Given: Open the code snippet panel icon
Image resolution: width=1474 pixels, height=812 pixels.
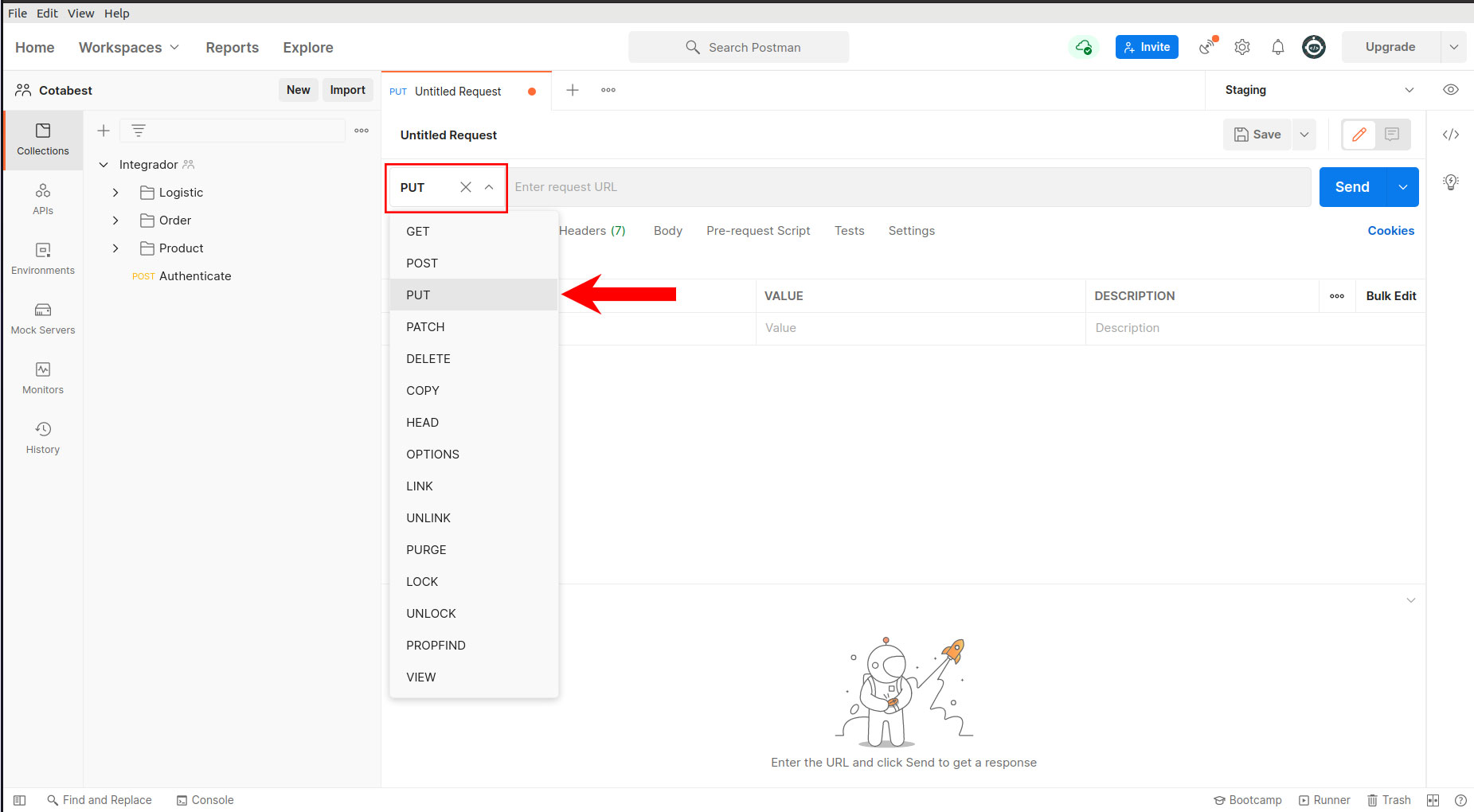Looking at the screenshot, I should [x=1451, y=135].
